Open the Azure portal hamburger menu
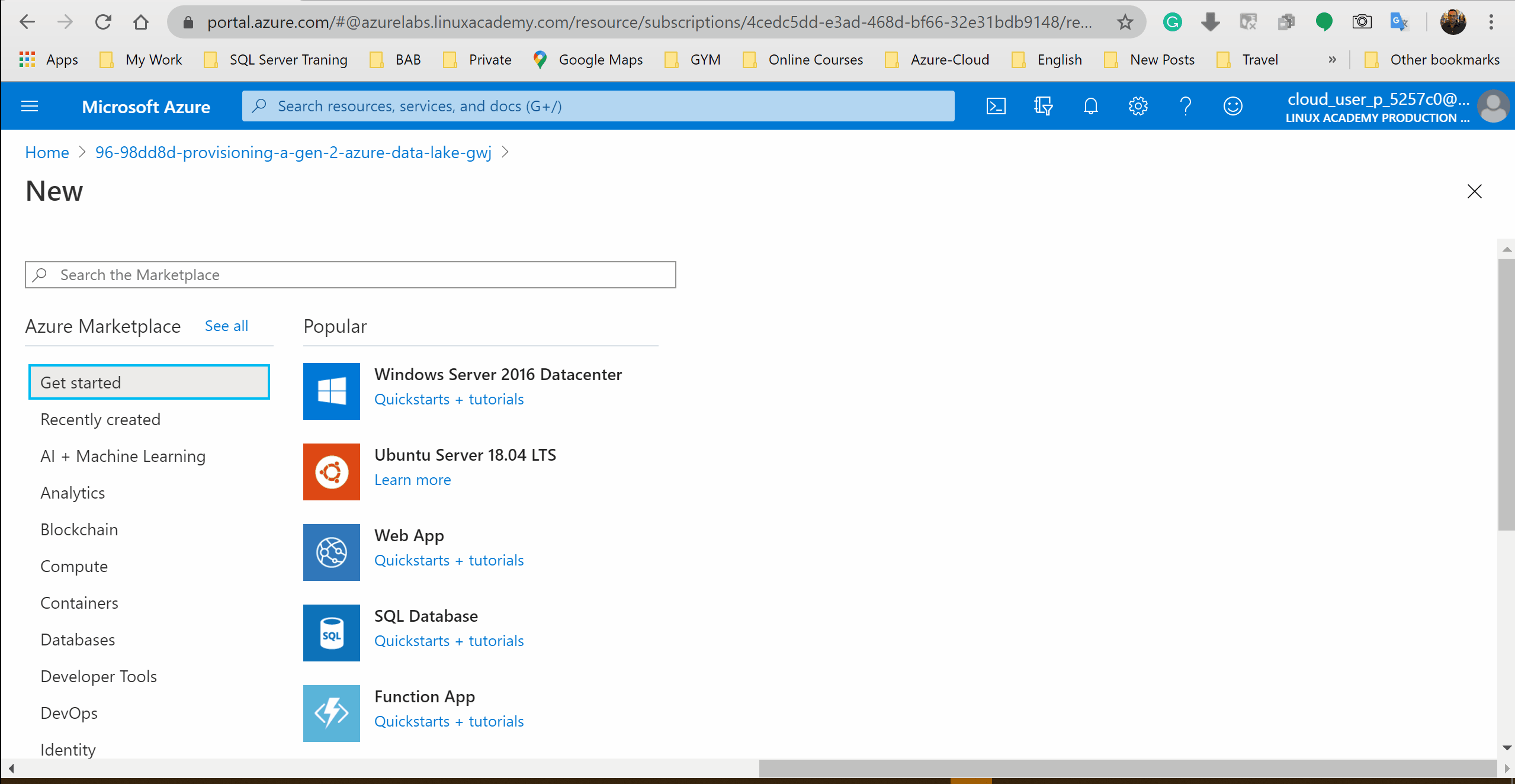Screen dimensions: 1515x784 [x=29, y=106]
